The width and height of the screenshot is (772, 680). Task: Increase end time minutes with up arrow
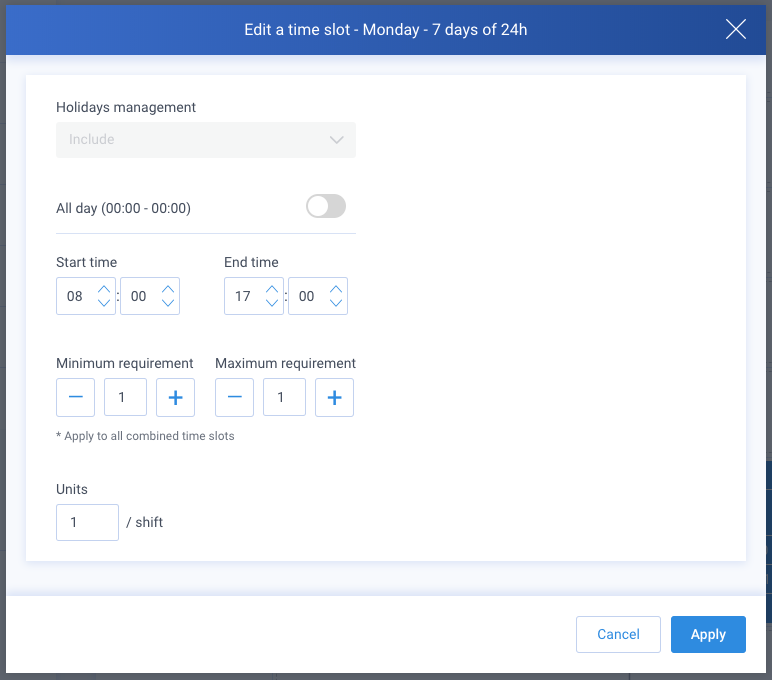[336, 289]
